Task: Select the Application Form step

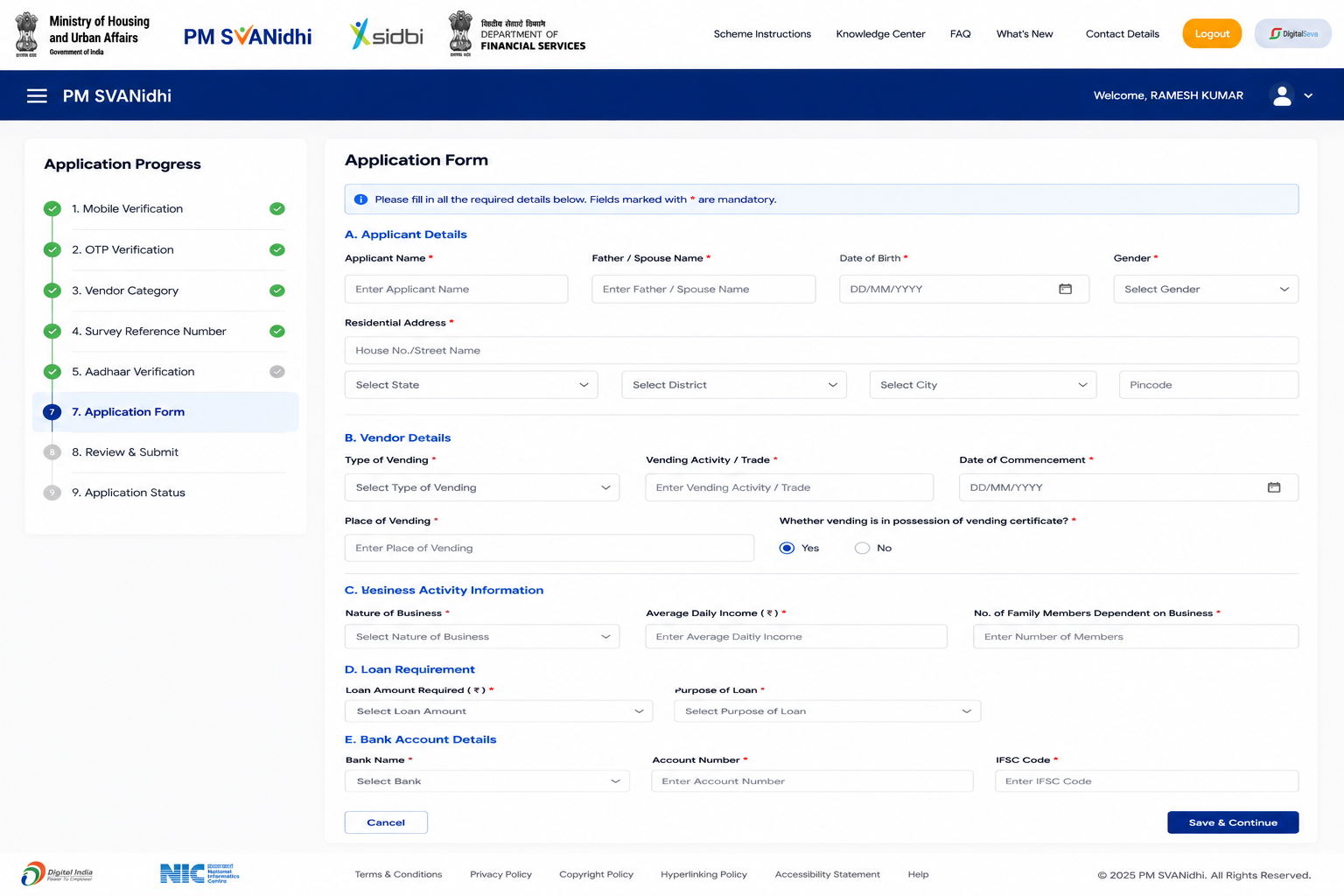Action: (x=165, y=412)
